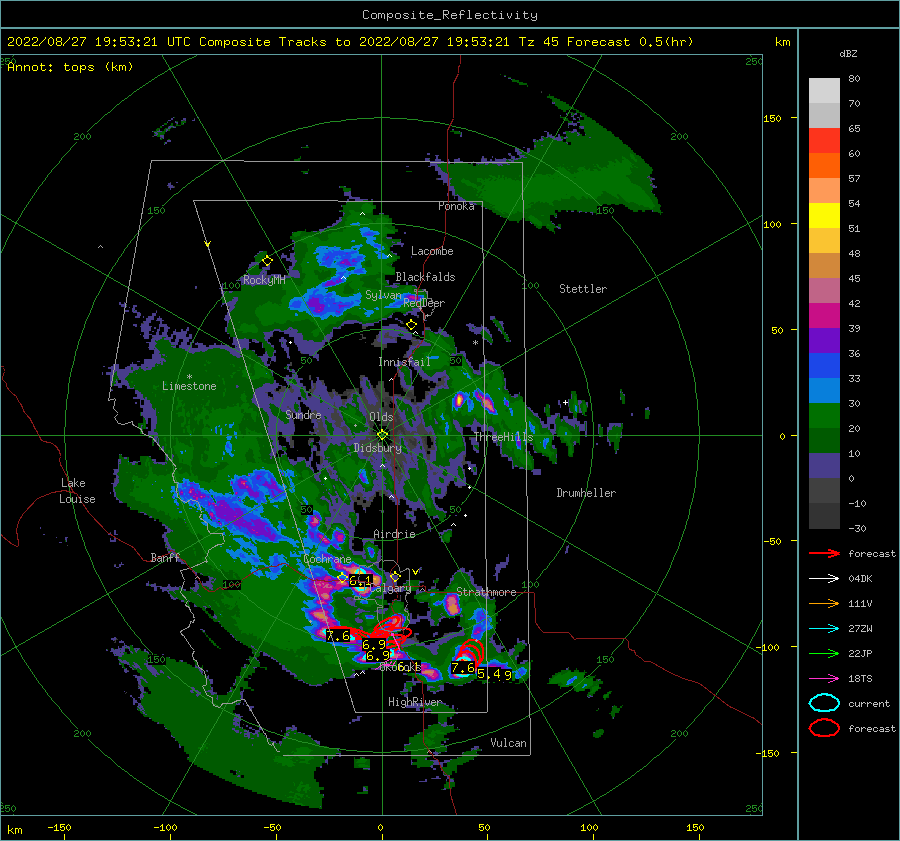The width and height of the screenshot is (900, 841).
Task: Click the Stettler city label
Action: (583, 289)
